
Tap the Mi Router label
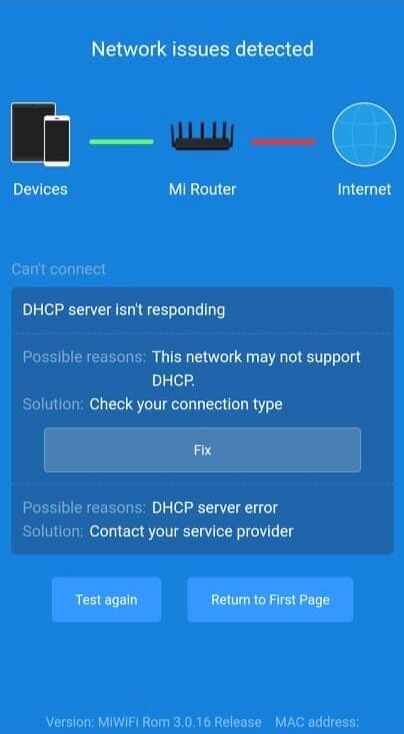tap(202, 189)
